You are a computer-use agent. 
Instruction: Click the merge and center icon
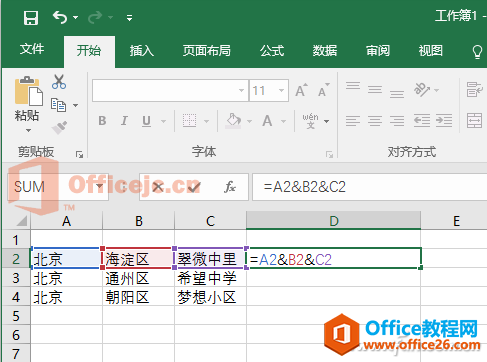[x=474, y=121]
